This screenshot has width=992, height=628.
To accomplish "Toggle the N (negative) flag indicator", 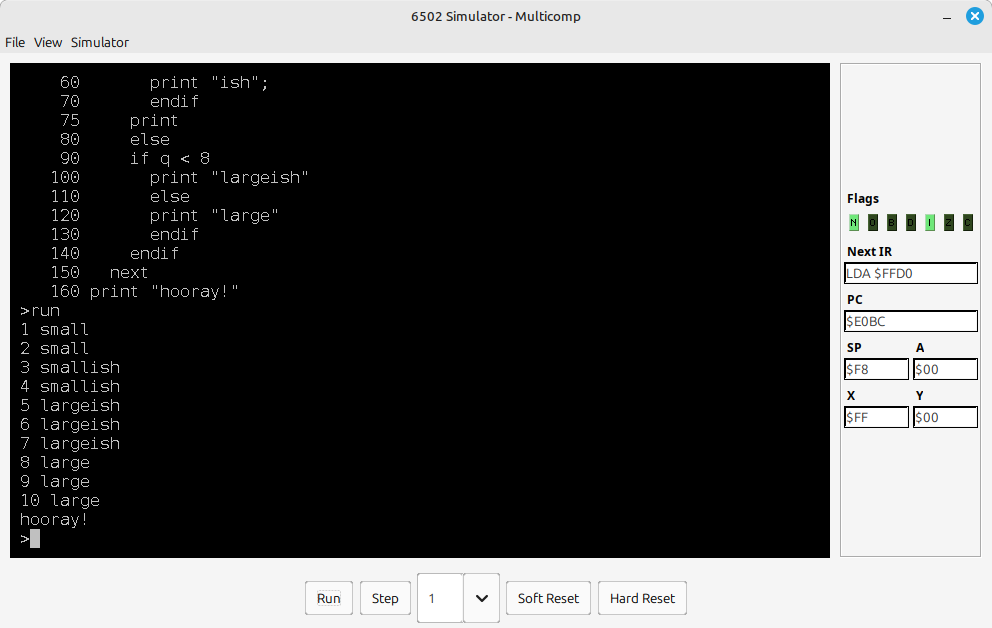I will pyautogui.click(x=854, y=223).
